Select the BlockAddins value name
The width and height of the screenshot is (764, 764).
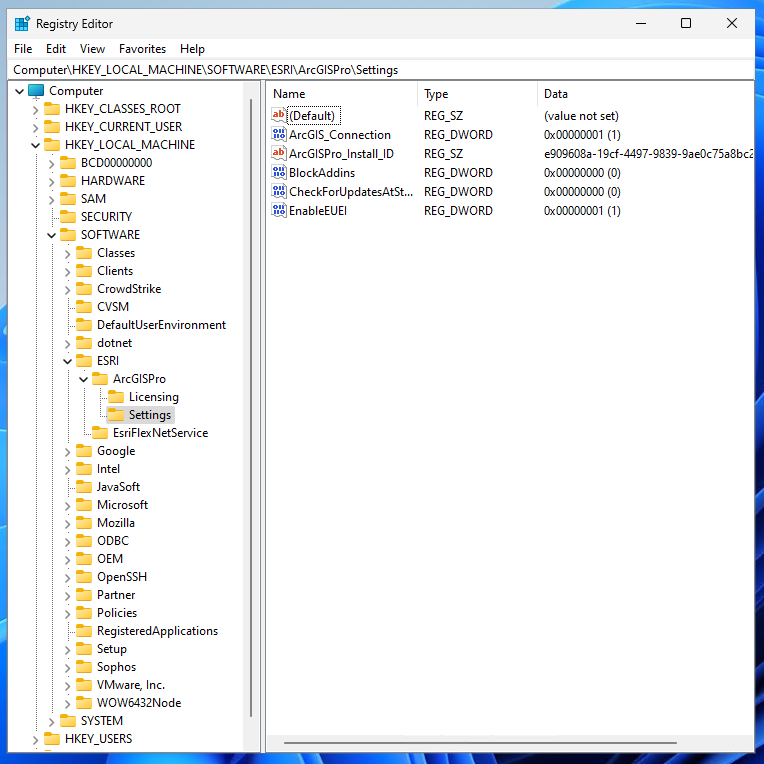pyautogui.click(x=322, y=172)
